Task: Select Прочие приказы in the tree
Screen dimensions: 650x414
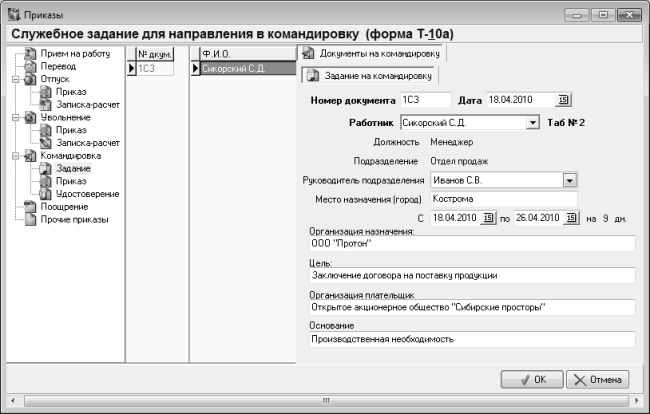Action: [74, 220]
